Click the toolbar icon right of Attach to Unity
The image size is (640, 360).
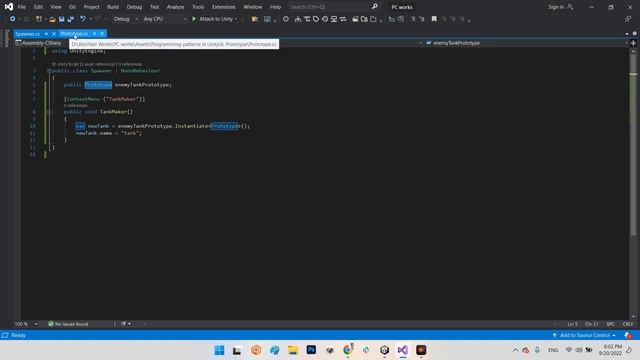coord(255,19)
